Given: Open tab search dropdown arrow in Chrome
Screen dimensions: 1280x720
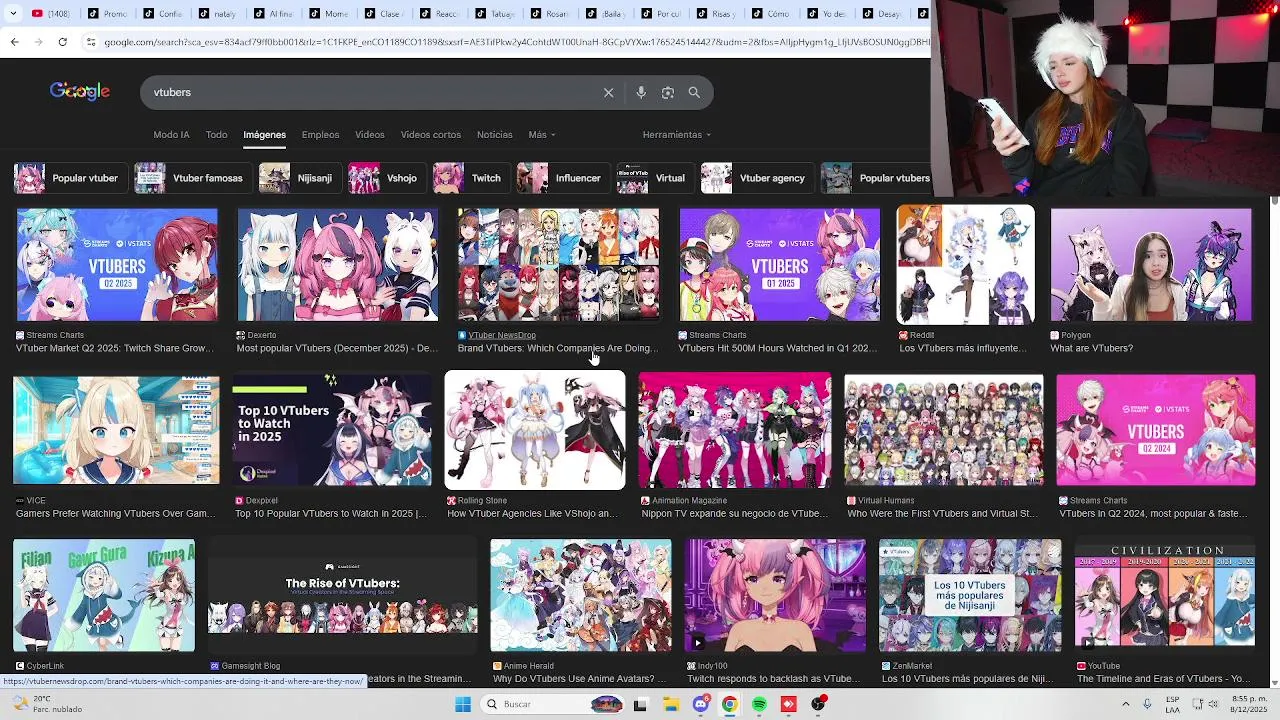Looking at the screenshot, I should pos(13,13).
